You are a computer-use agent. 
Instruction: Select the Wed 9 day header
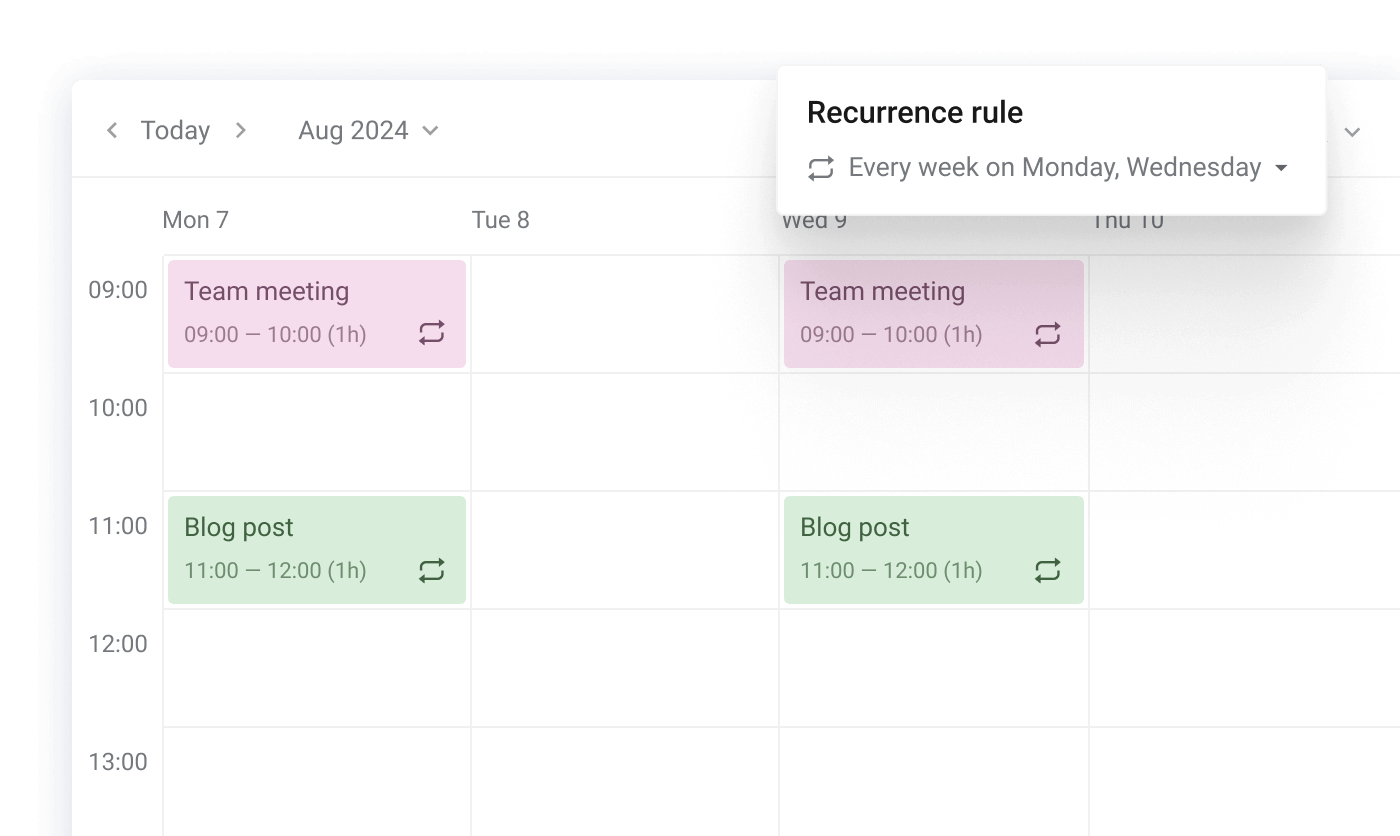pos(813,219)
